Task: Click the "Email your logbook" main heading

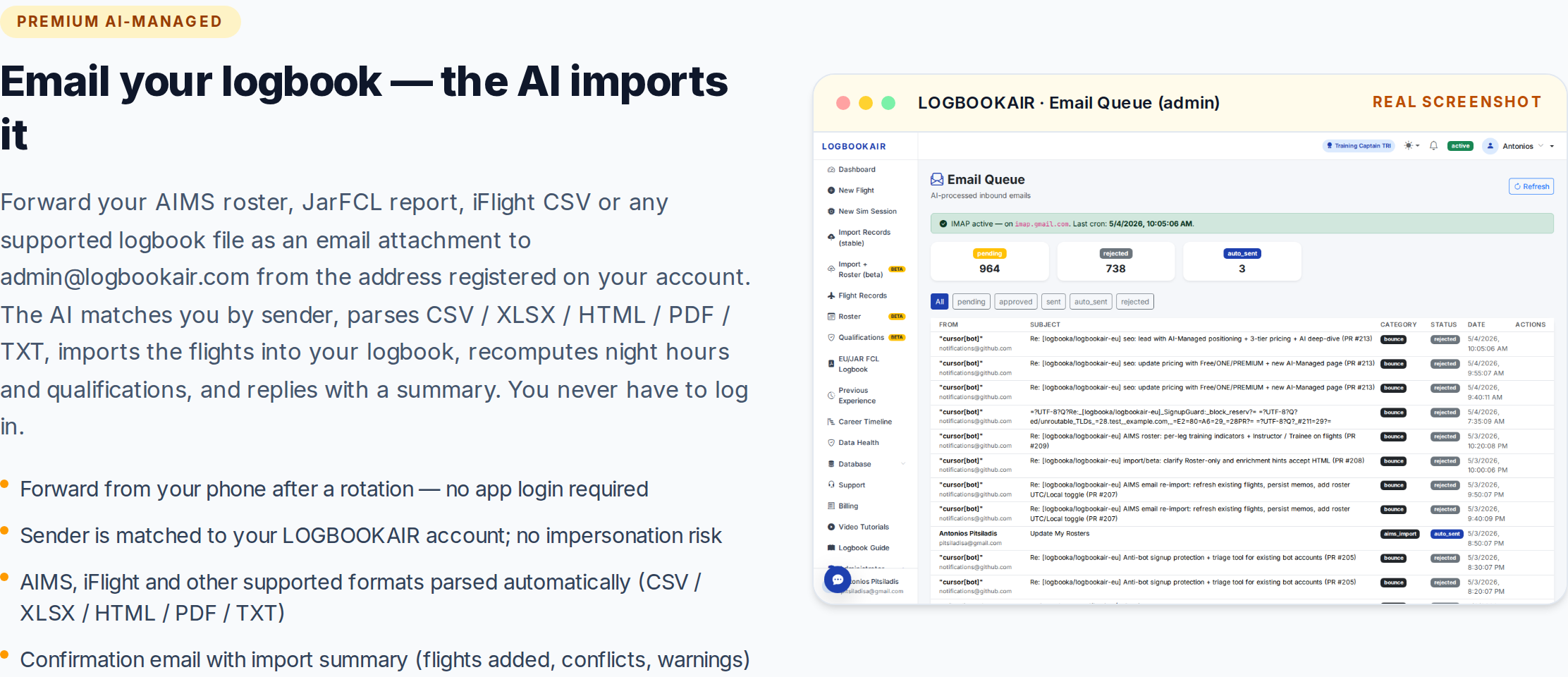Action: tap(364, 108)
